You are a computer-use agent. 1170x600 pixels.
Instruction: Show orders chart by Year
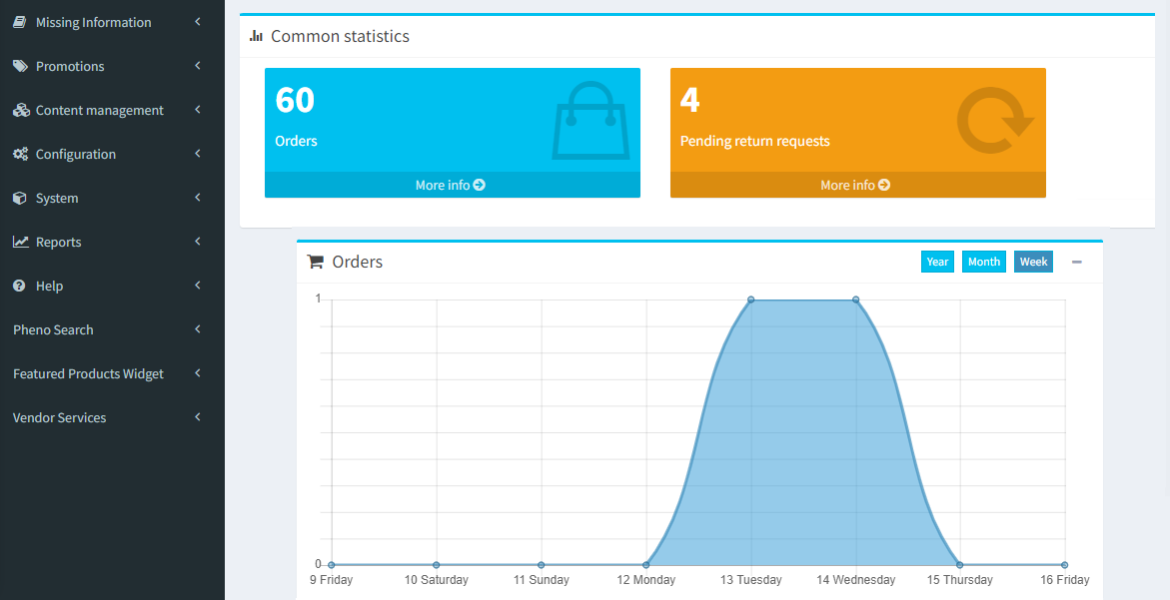coord(937,262)
